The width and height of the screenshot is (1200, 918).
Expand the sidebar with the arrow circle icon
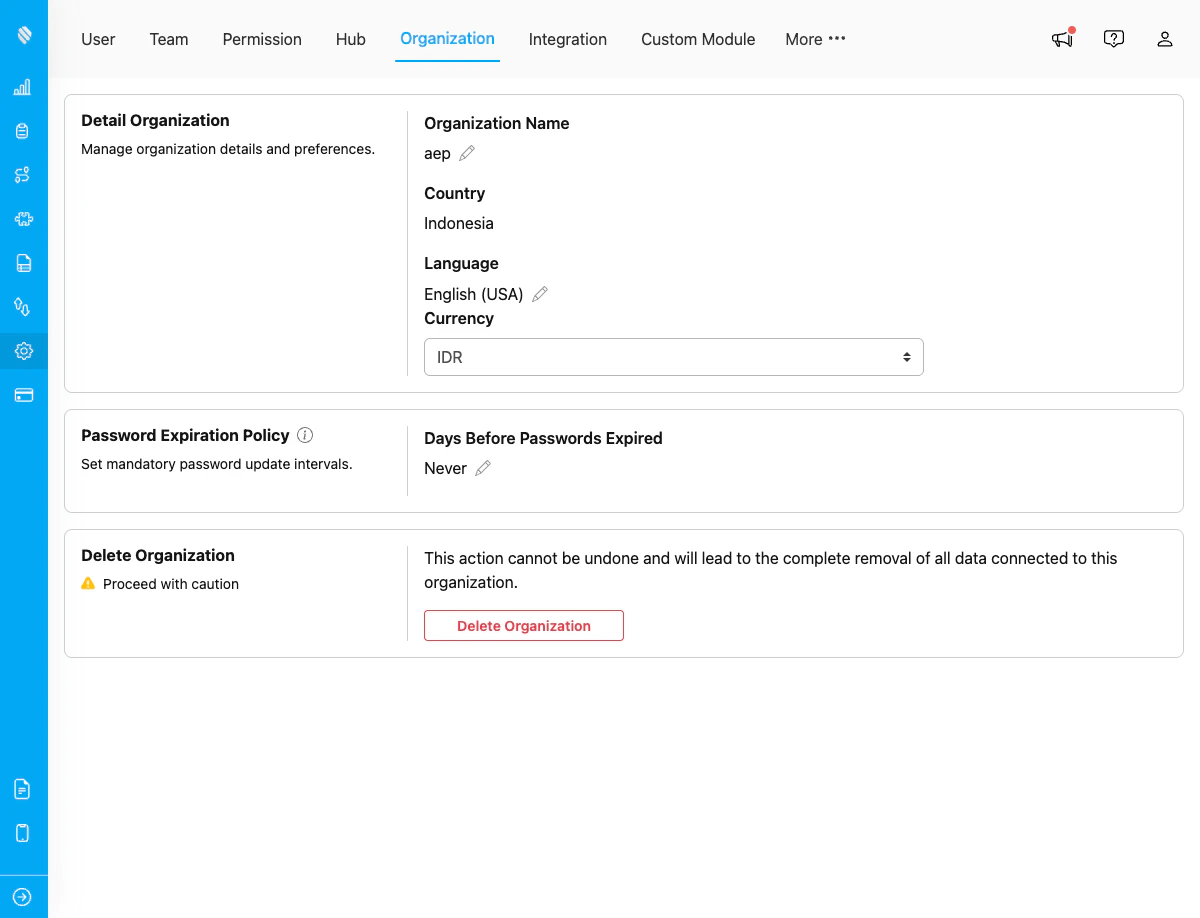pyautogui.click(x=23, y=897)
